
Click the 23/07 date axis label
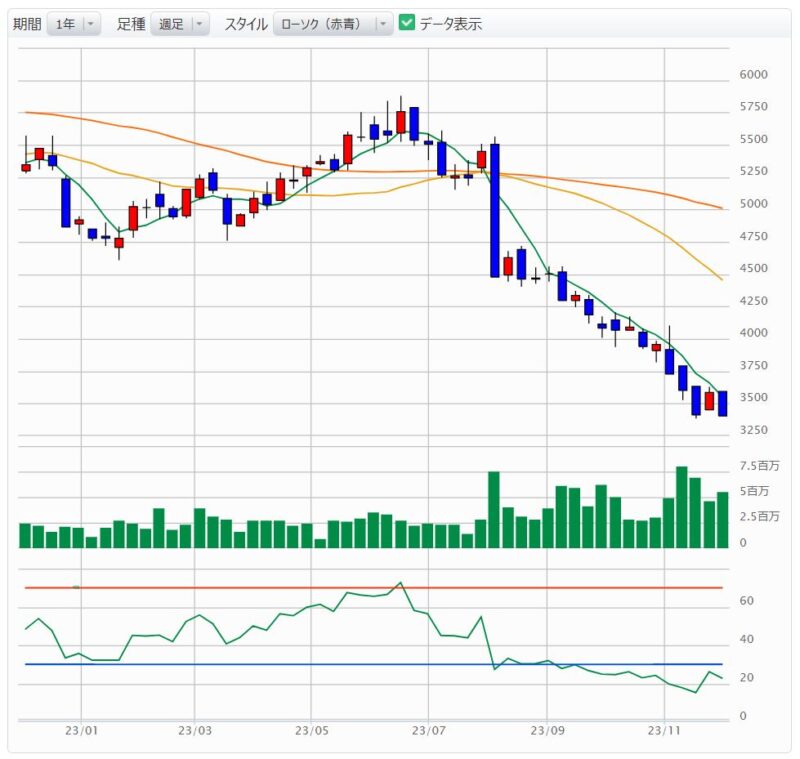point(429,730)
